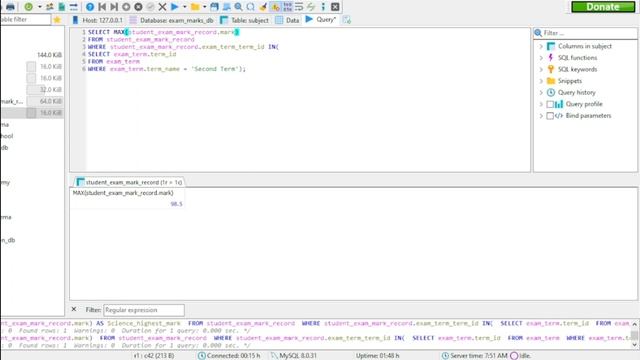Click the insert row plus-circle icon
Viewport: 640px width, 360px height.
tap(126, 7)
